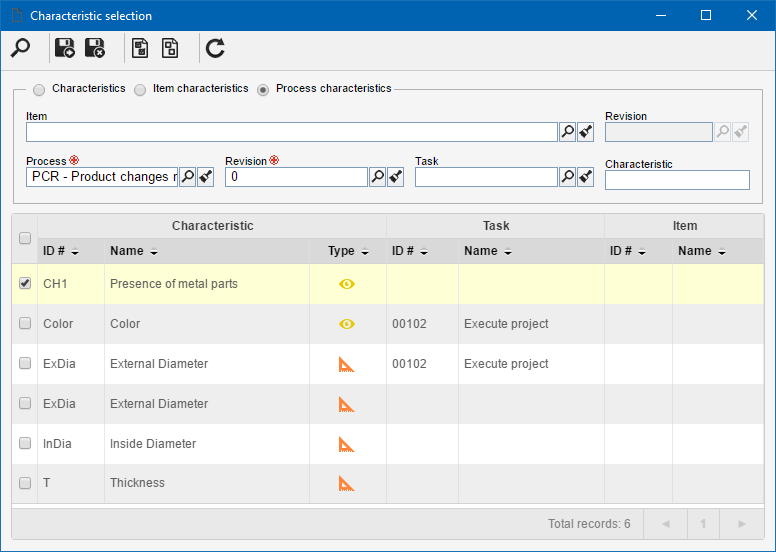
Task: Open the Item field lookup magnifier
Action: [x=568, y=132]
